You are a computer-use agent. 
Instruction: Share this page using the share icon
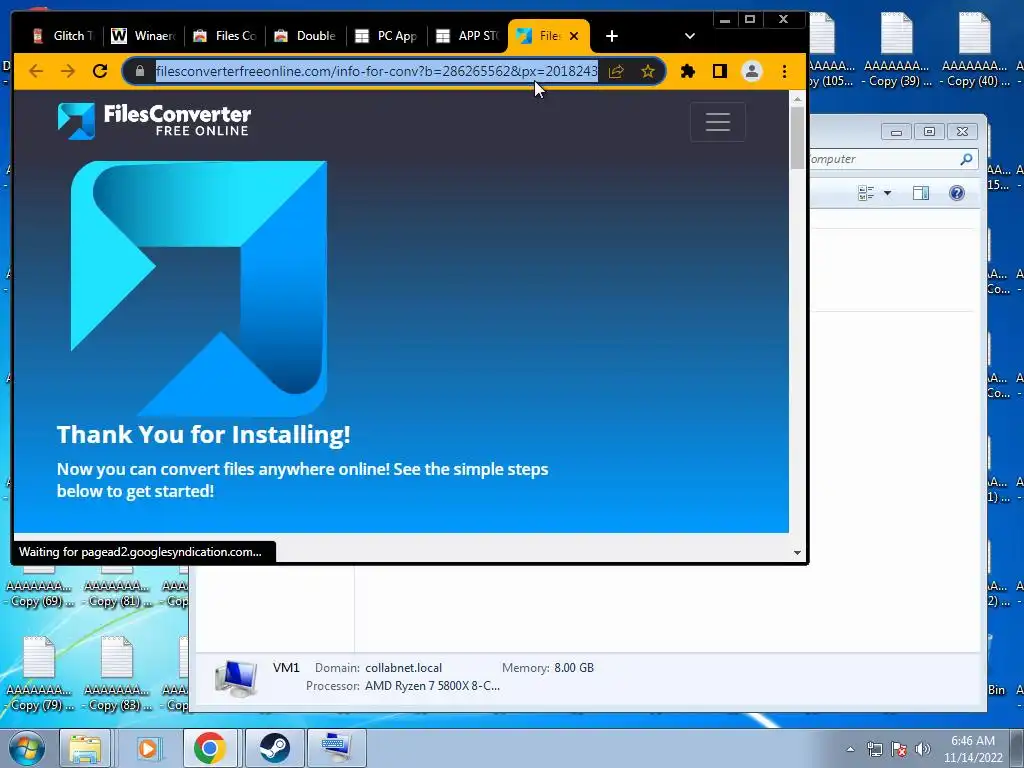coord(616,71)
